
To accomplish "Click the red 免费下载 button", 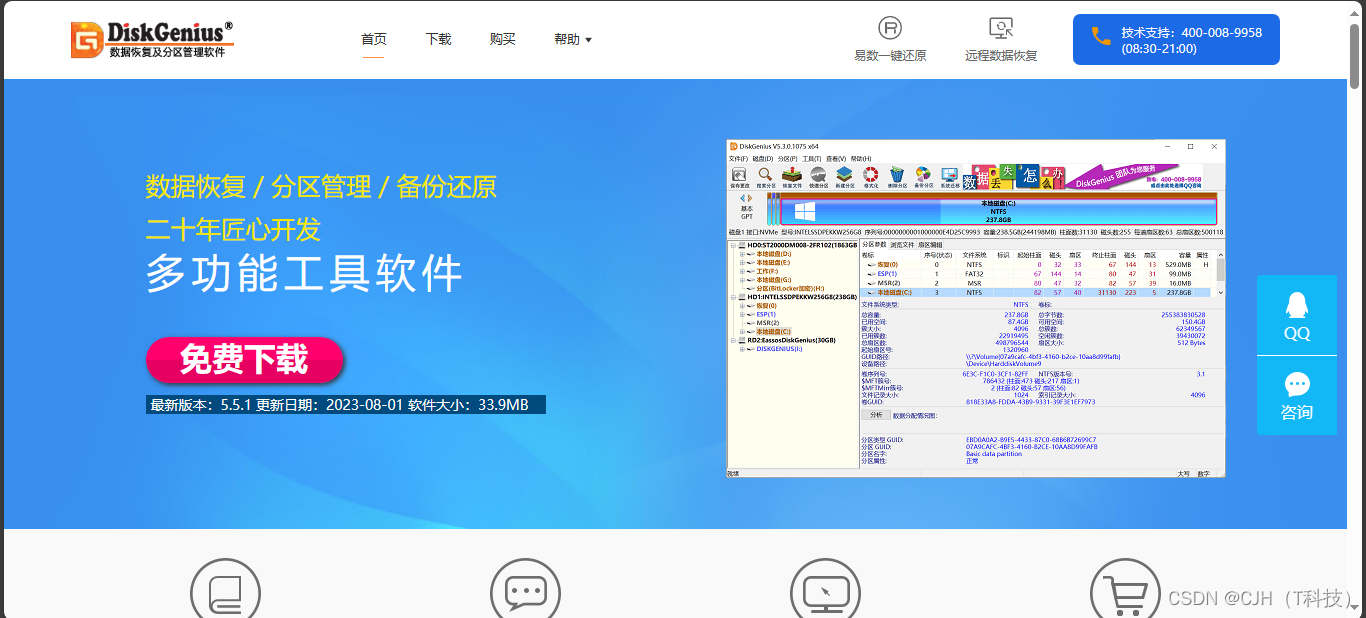I will click(x=244, y=360).
